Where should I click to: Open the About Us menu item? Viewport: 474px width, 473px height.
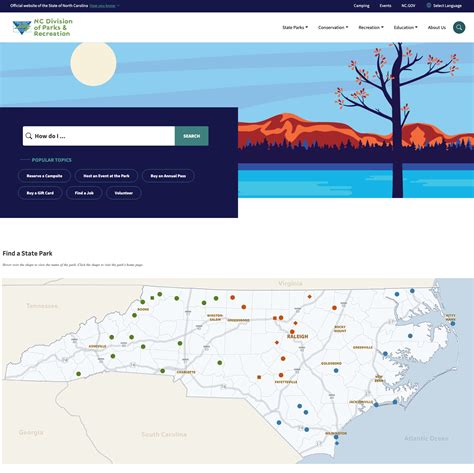pyautogui.click(x=437, y=27)
